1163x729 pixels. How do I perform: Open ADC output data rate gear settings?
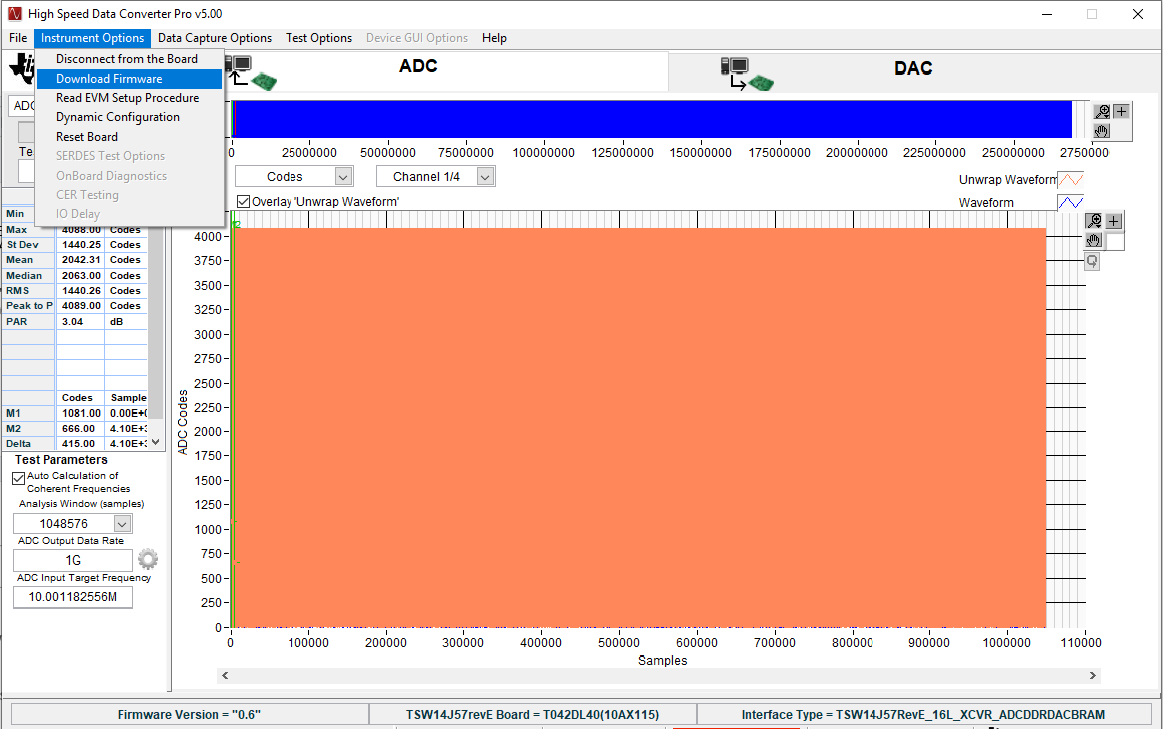coord(148,558)
